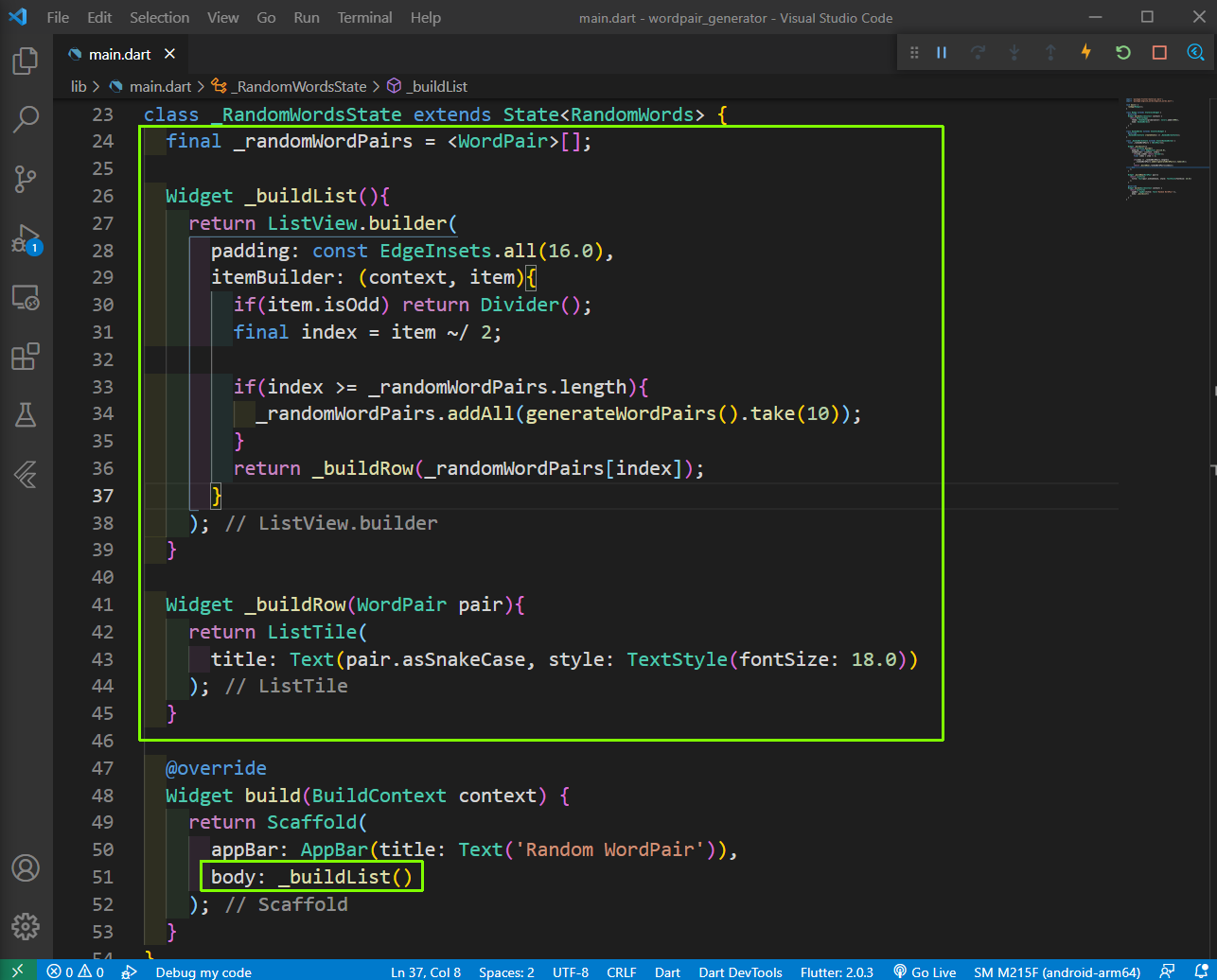Close the main.dart editor tab
The height and width of the screenshot is (980, 1217).
[x=169, y=55]
